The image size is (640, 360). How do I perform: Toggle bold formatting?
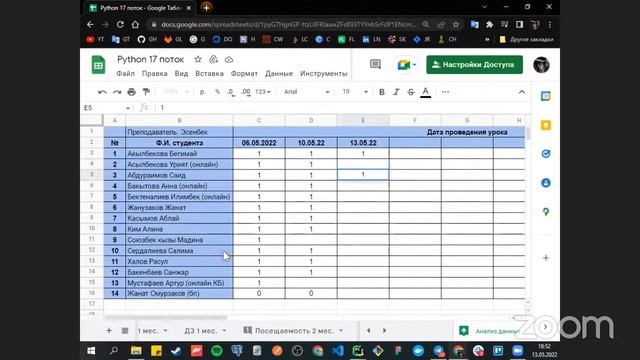(382, 92)
